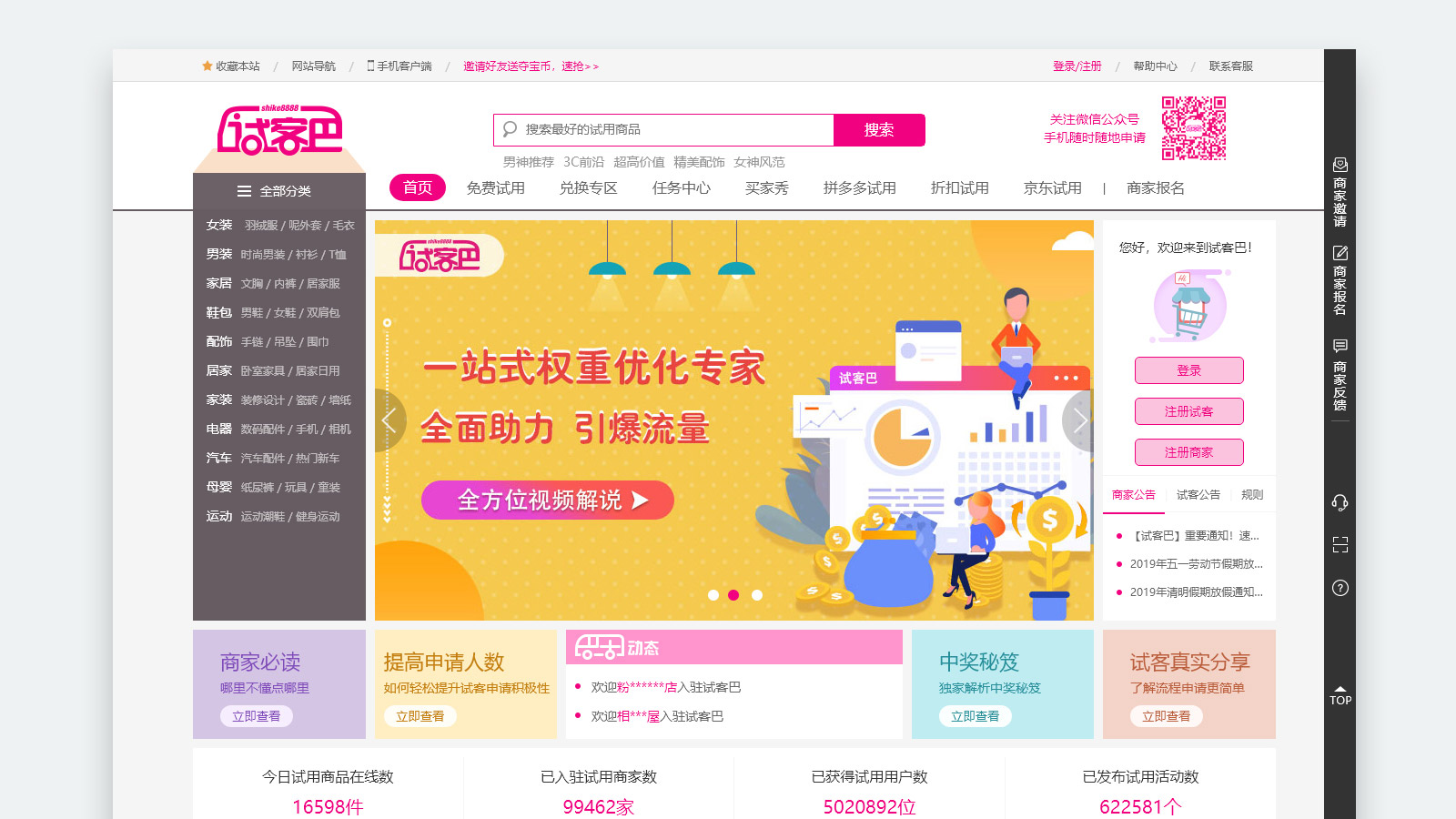Click the TOP back-to-top arrow
Viewport: 1456px width, 819px height.
[1340, 695]
